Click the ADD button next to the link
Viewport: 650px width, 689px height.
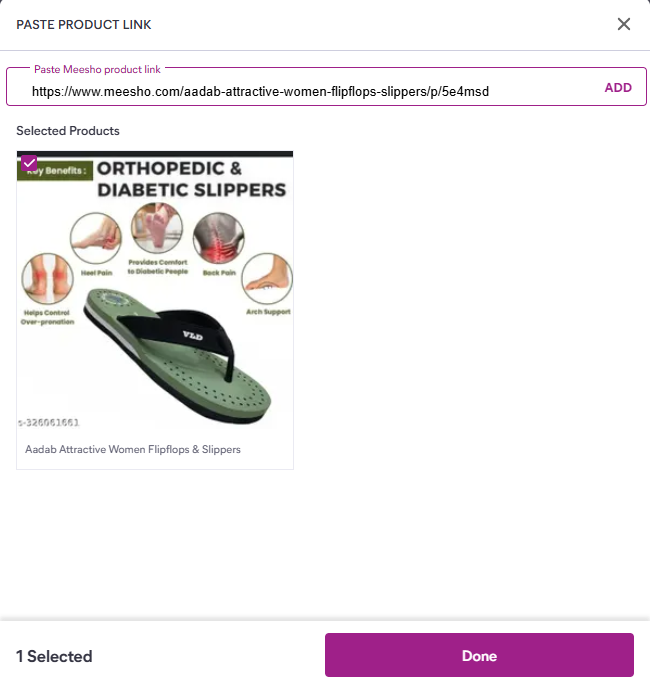[x=618, y=88]
